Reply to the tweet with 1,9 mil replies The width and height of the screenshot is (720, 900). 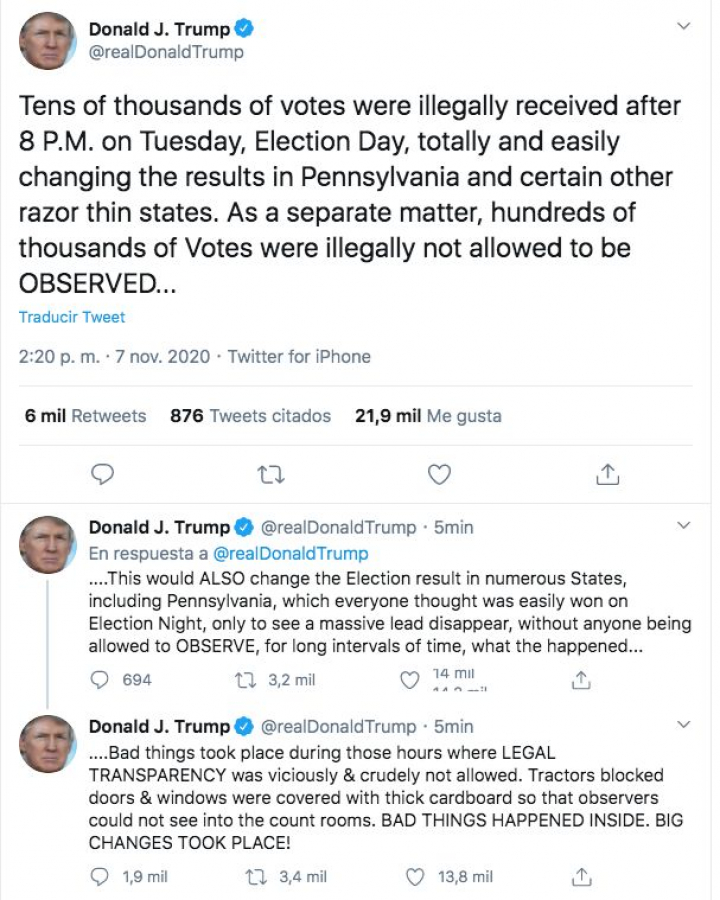(x=100, y=877)
